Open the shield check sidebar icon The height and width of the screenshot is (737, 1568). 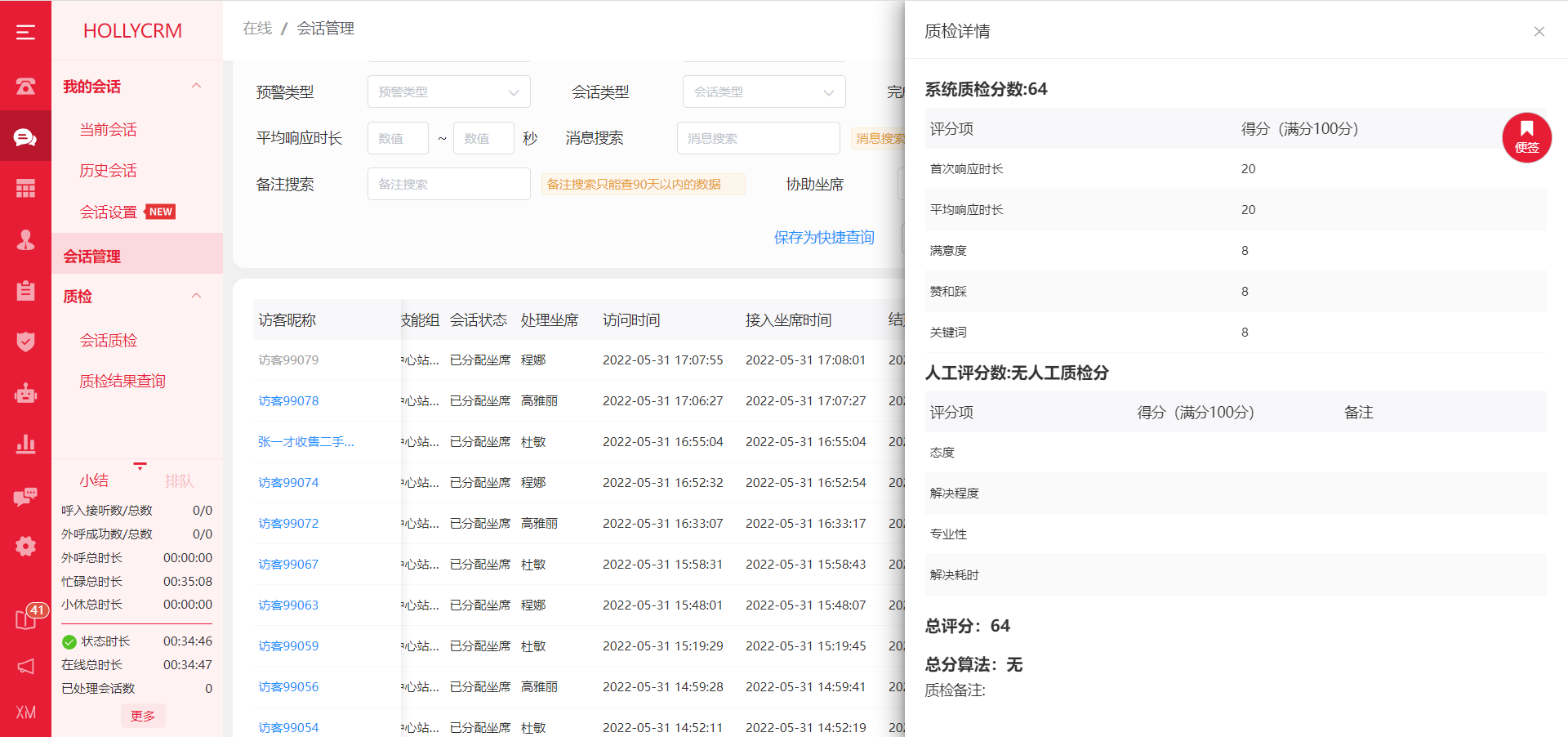[25, 342]
